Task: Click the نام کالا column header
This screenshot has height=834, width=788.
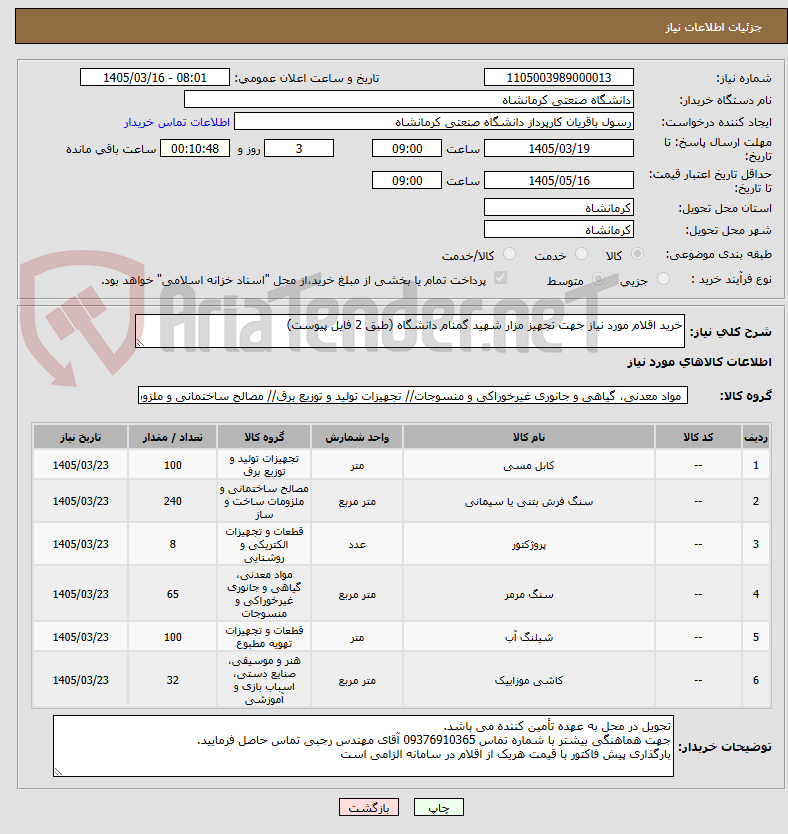Action: (529, 437)
